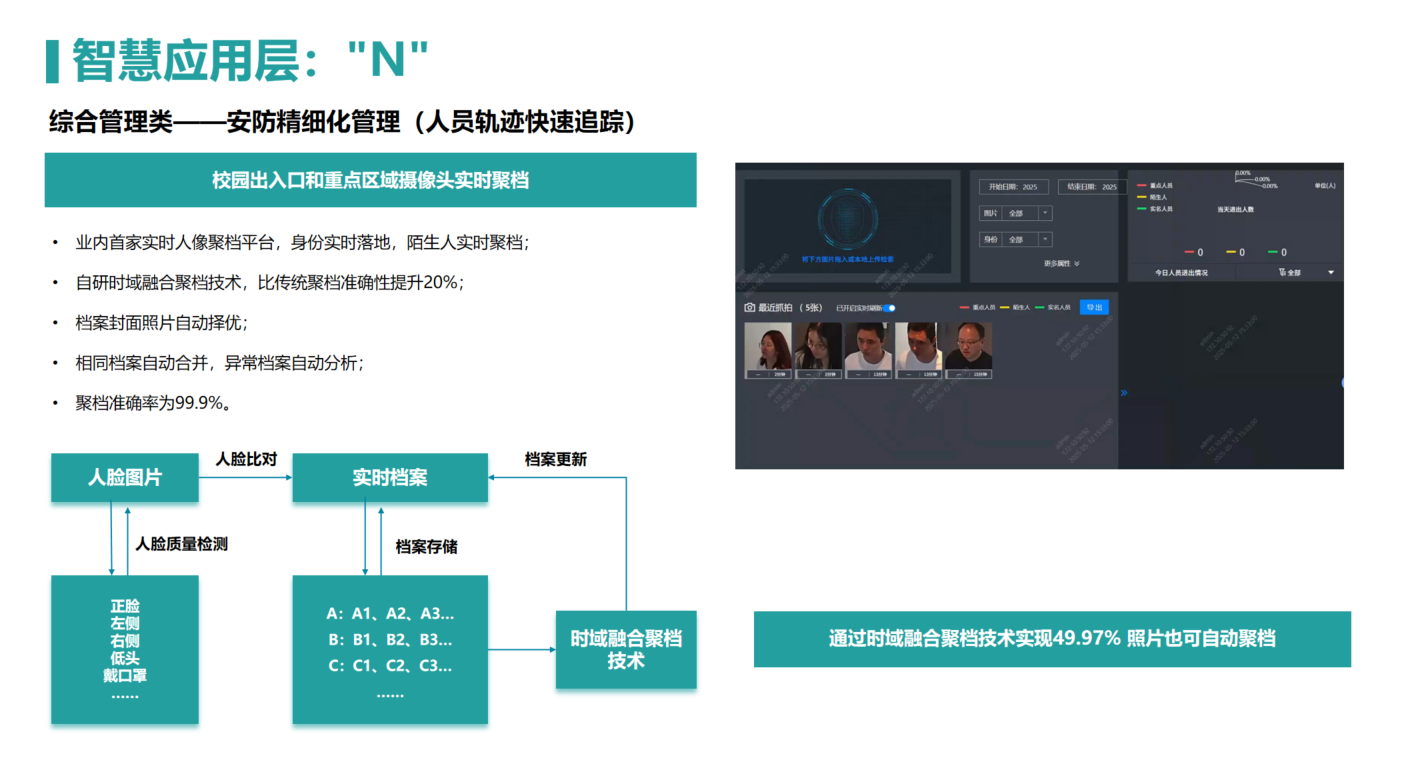Click the filter icon next to 全部
Viewport: 1407px width, 769px height.
coord(1282,272)
